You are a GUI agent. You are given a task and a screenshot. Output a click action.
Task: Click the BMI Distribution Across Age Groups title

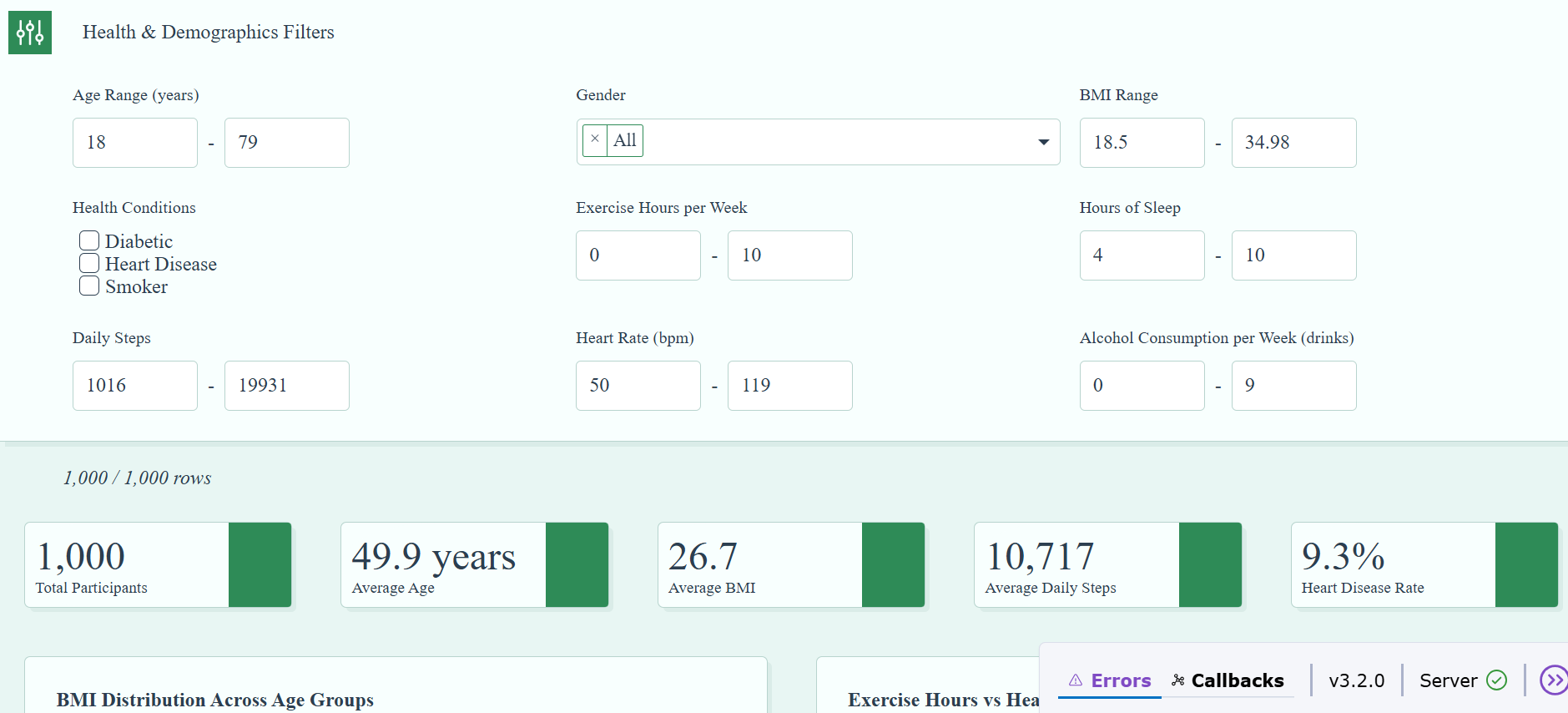tap(215, 700)
